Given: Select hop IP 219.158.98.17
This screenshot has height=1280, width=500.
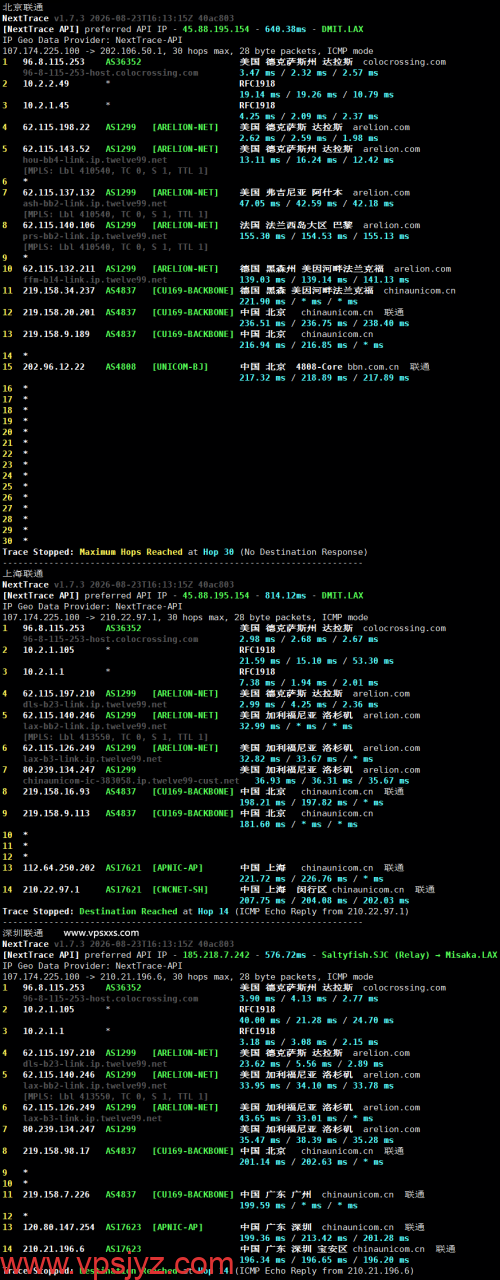Looking at the screenshot, I should click(x=56, y=1151).
